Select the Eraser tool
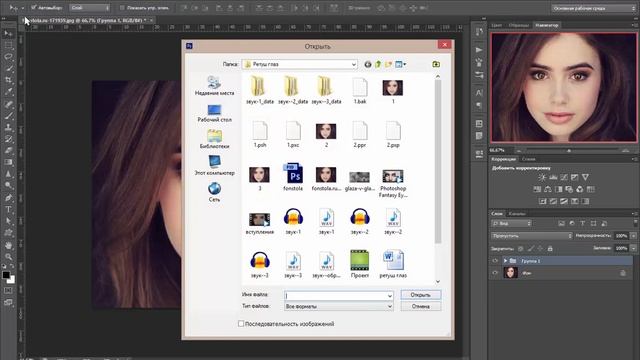This screenshot has width=640, height=360. [x=8, y=150]
